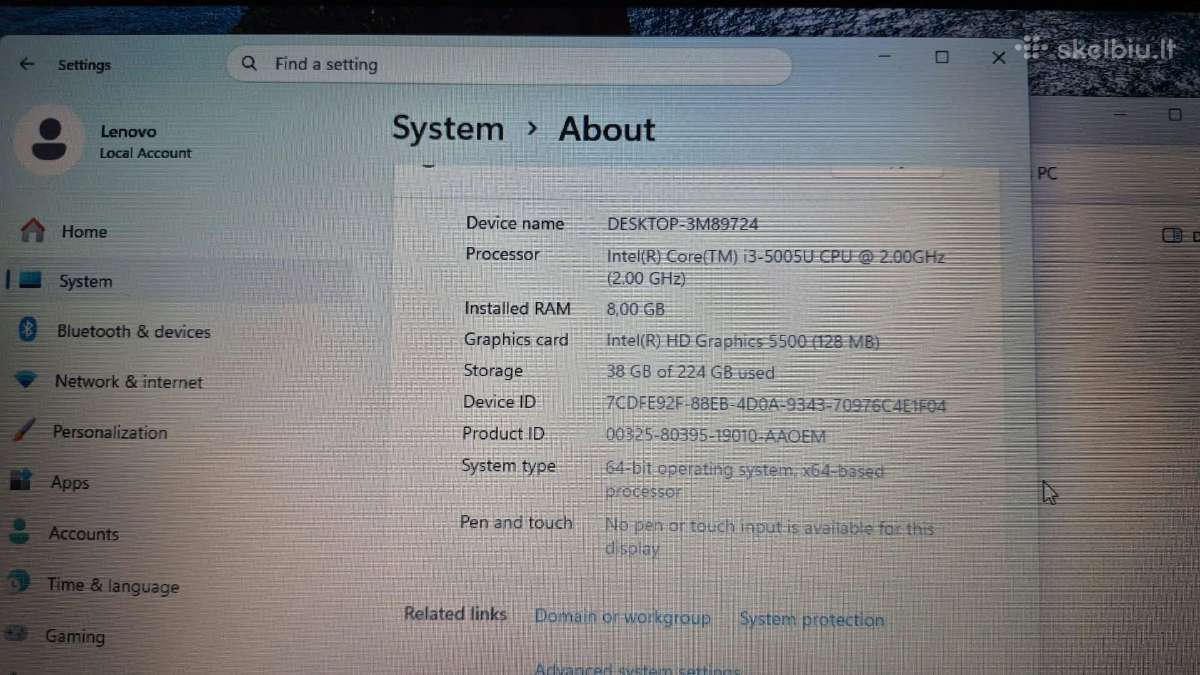Viewport: 1200px width, 675px height.
Task: Click the Accounts person icon
Action: (19, 532)
